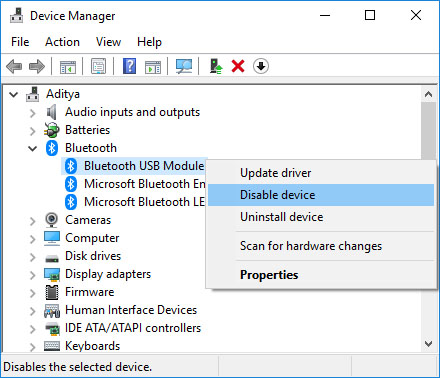Image resolution: width=440 pixels, height=378 pixels.
Task: Click the Back arrow toolbar icon
Action: (14, 66)
